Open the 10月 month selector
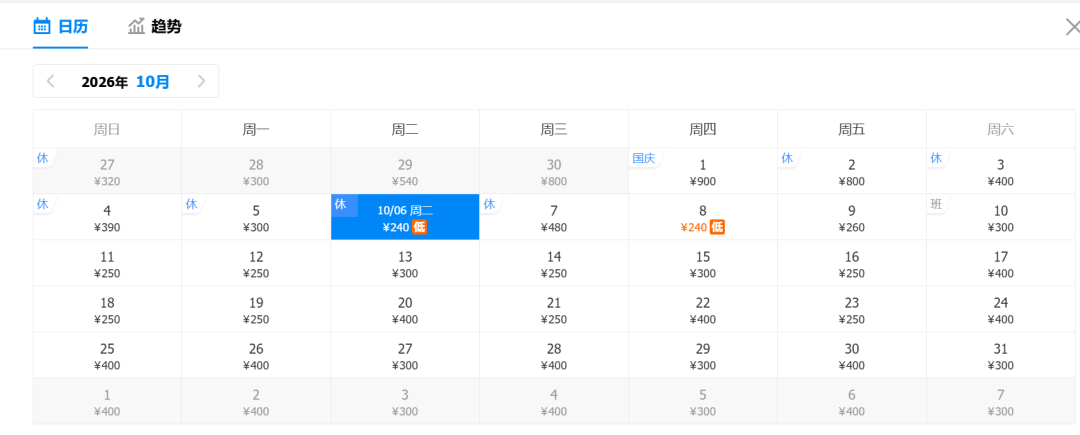Image resolution: width=1080 pixels, height=435 pixels. 153,82
